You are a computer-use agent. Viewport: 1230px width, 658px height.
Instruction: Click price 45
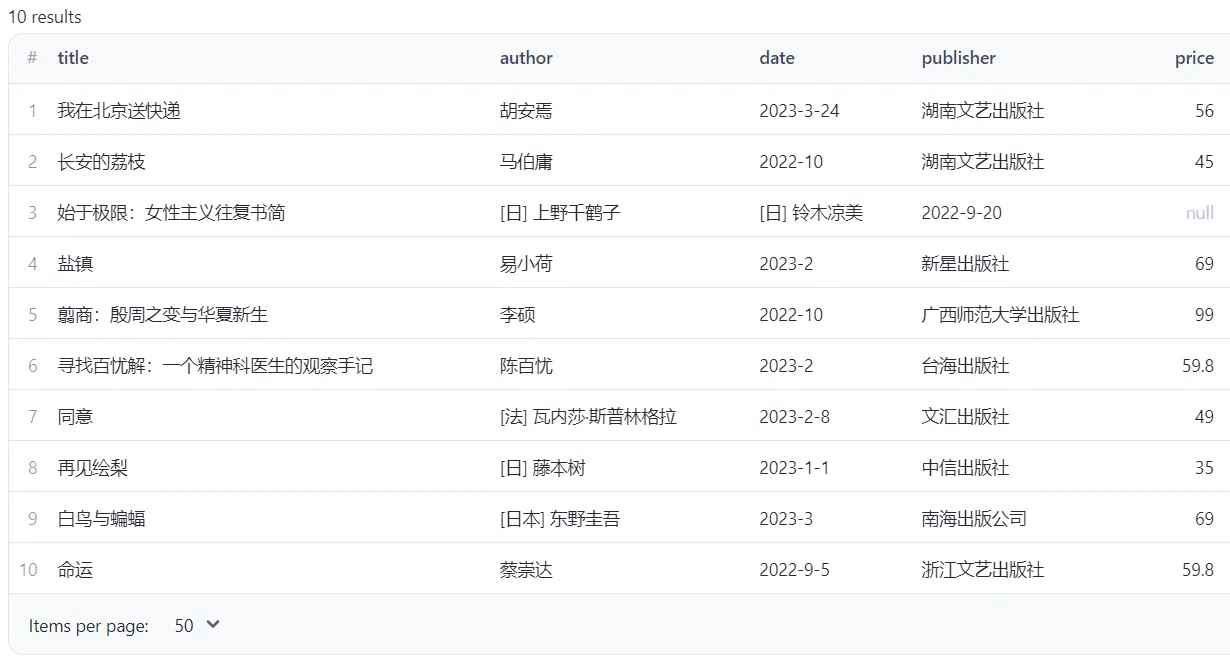coord(1204,161)
